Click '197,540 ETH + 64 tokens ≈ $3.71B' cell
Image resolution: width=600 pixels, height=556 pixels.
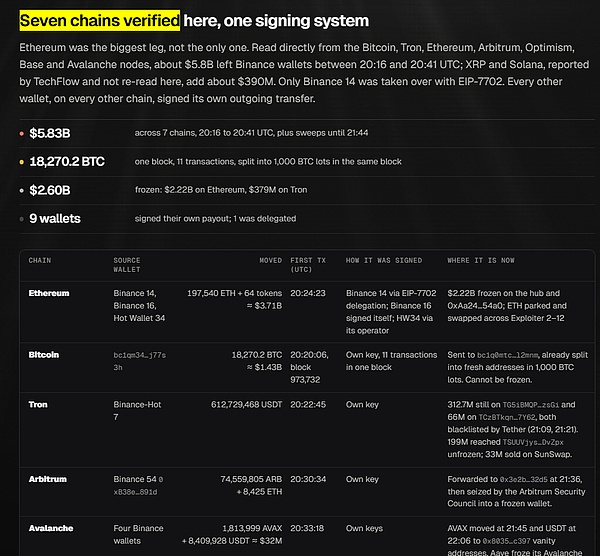(234, 299)
